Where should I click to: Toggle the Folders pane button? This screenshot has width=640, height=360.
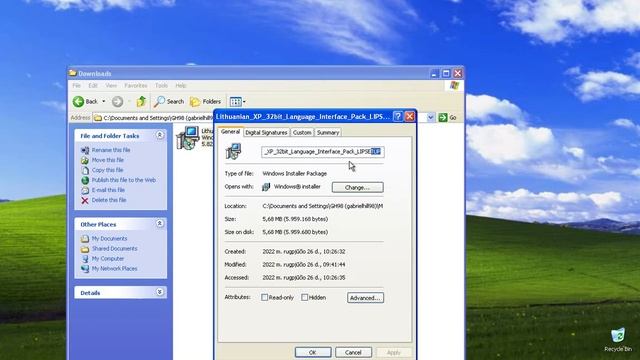coord(205,101)
